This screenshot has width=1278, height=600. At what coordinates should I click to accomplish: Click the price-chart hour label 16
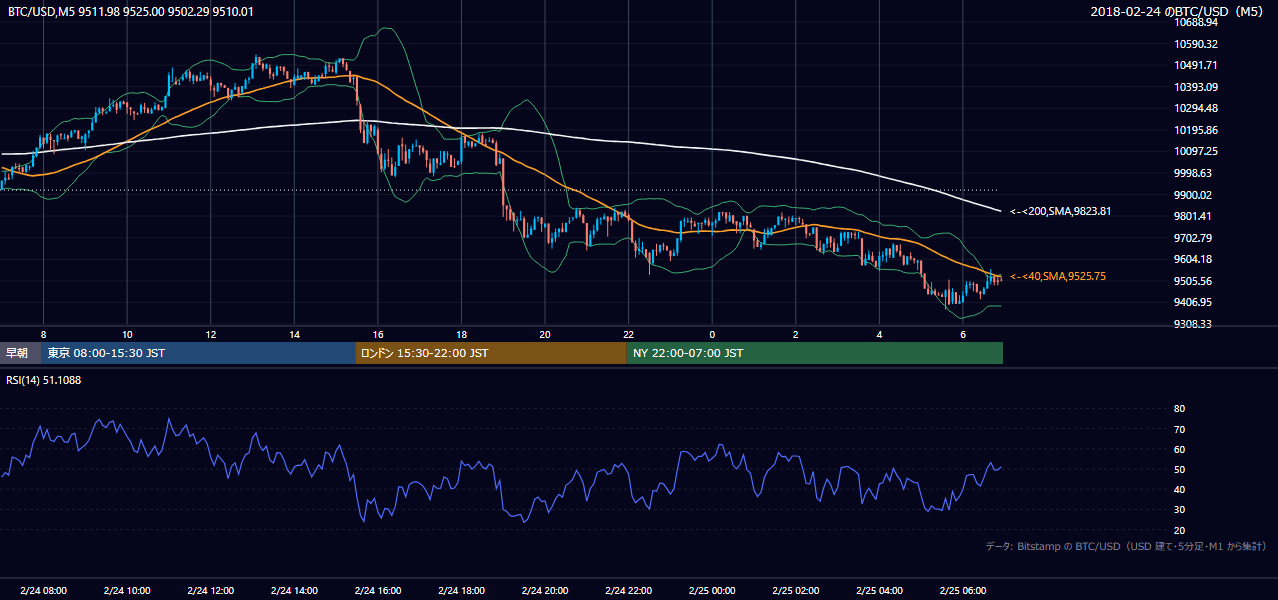tap(378, 333)
